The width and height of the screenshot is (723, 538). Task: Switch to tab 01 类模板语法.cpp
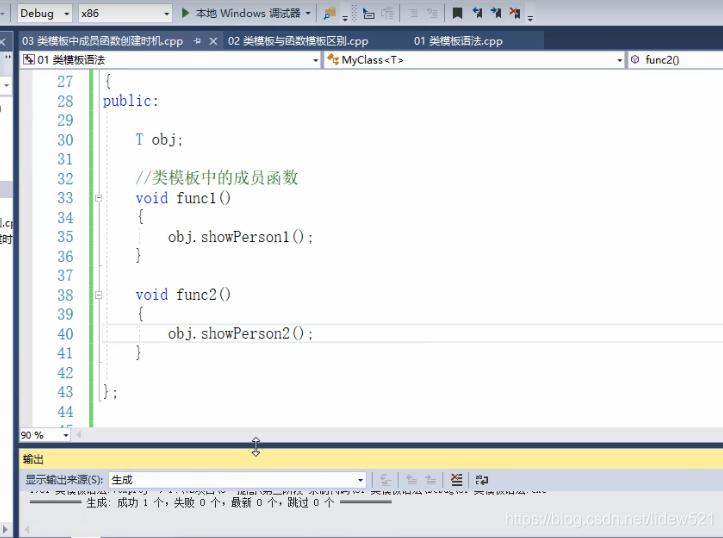(458, 41)
